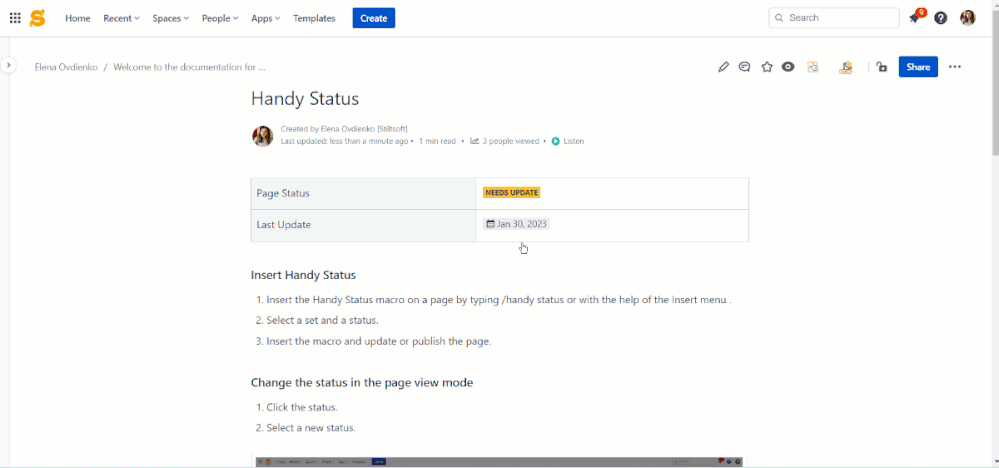The width and height of the screenshot is (999, 468).
Task: Click the NEEDS UPDATE status label
Action: point(512,193)
